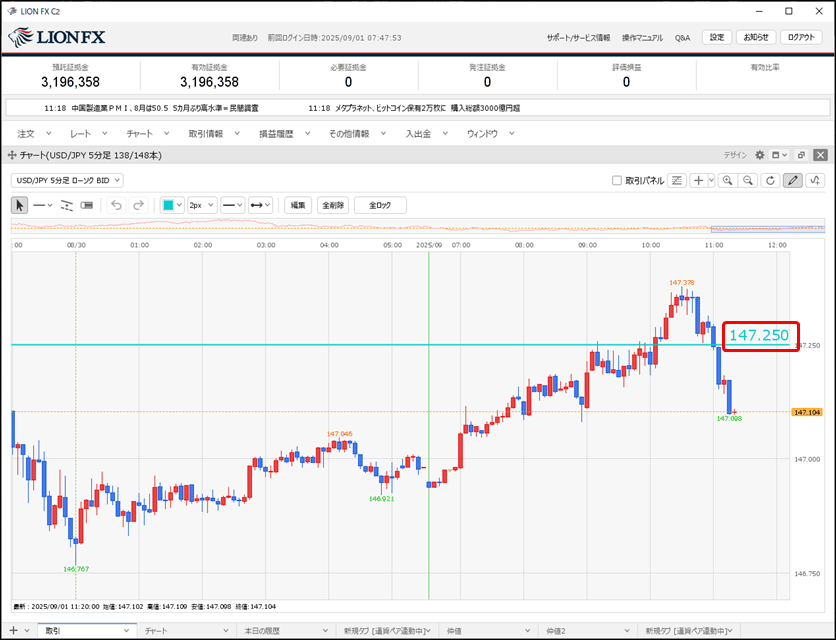The width and height of the screenshot is (836, 640).
Task: Open 設定 from the header
Action: click(717, 37)
